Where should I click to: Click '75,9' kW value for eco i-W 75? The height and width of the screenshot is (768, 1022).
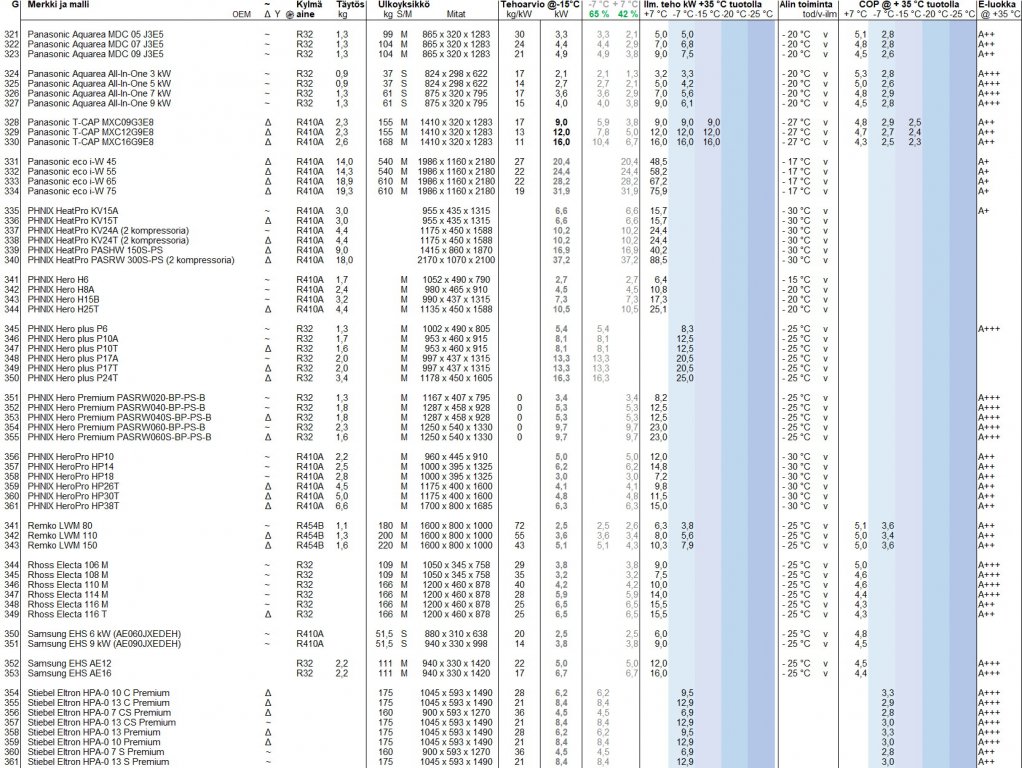click(658, 191)
